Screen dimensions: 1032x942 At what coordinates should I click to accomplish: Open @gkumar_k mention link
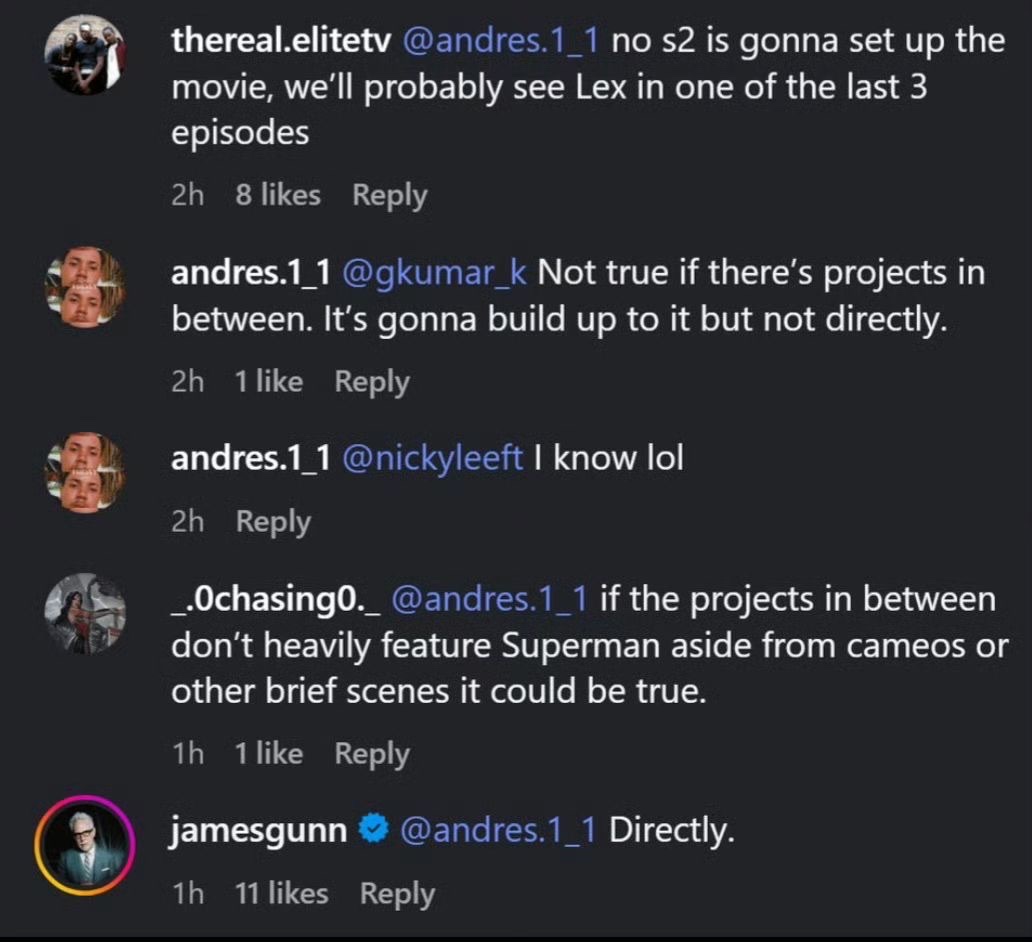[x=434, y=273]
